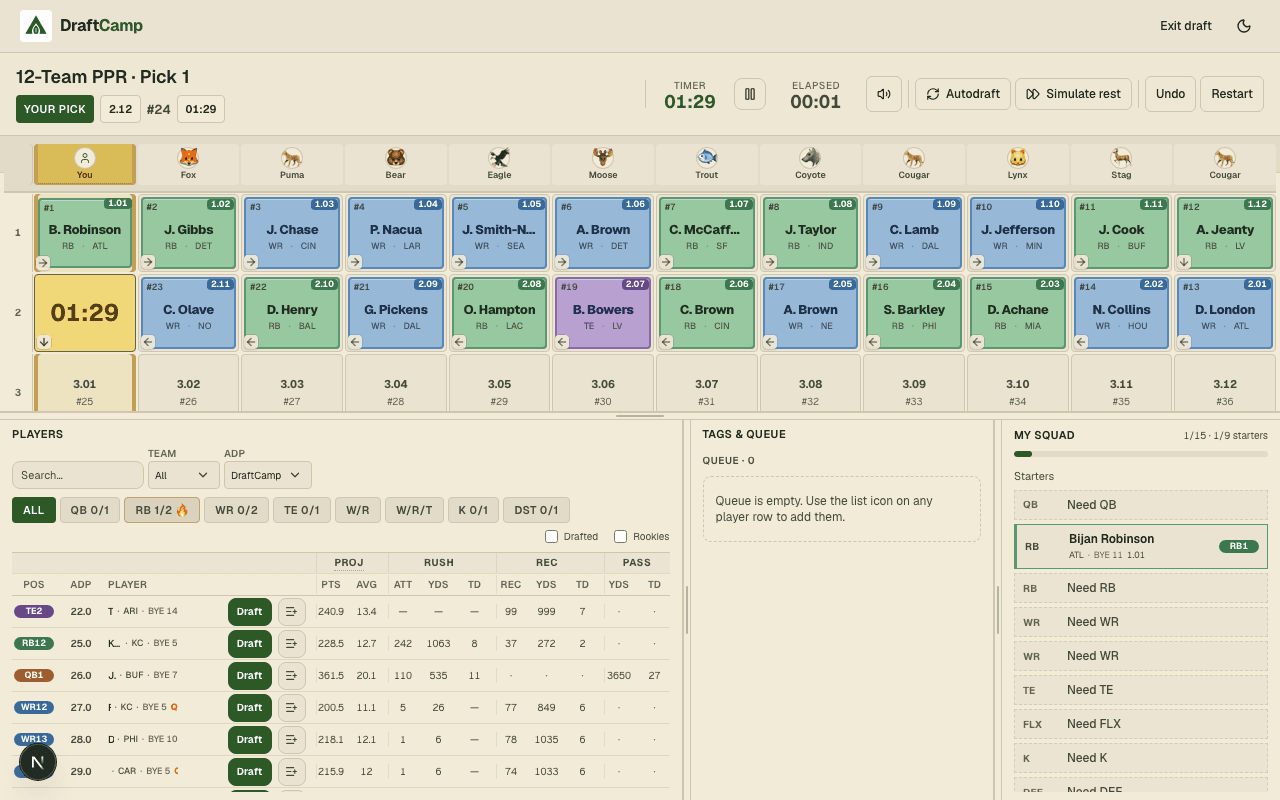Click arrow icon on B. Bowers card
Screen dimensions: 1280x800
[x=562, y=342]
